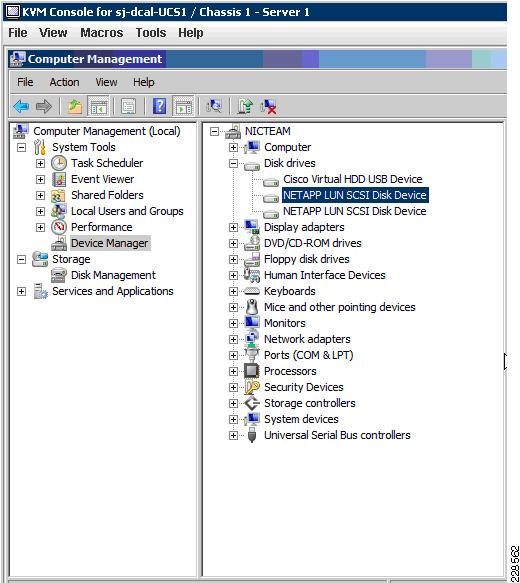This screenshot has height=583, width=520.
Task: Click the Back arrow toolbar icon
Action: point(21,106)
